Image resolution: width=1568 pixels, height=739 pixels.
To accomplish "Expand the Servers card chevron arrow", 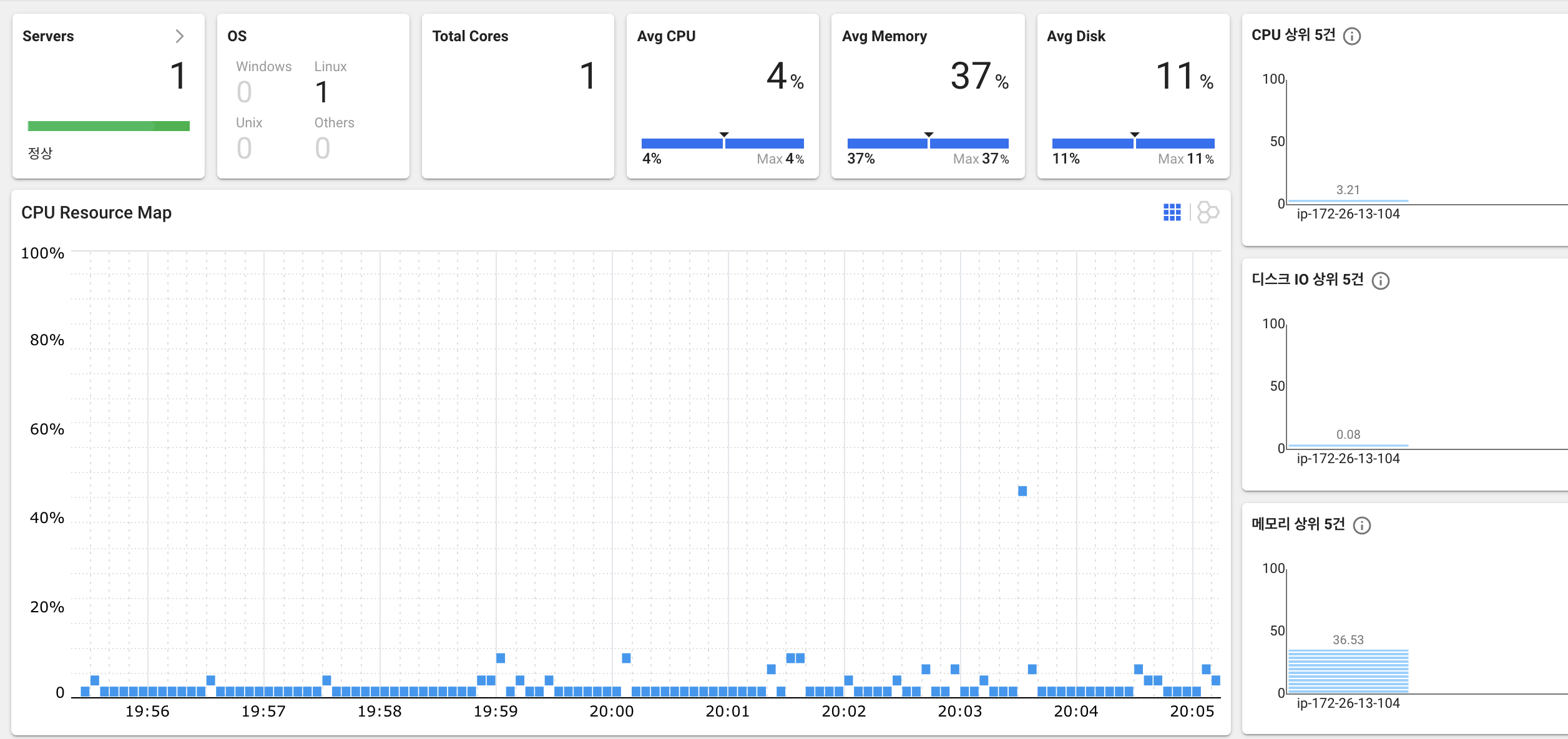I will [x=180, y=36].
